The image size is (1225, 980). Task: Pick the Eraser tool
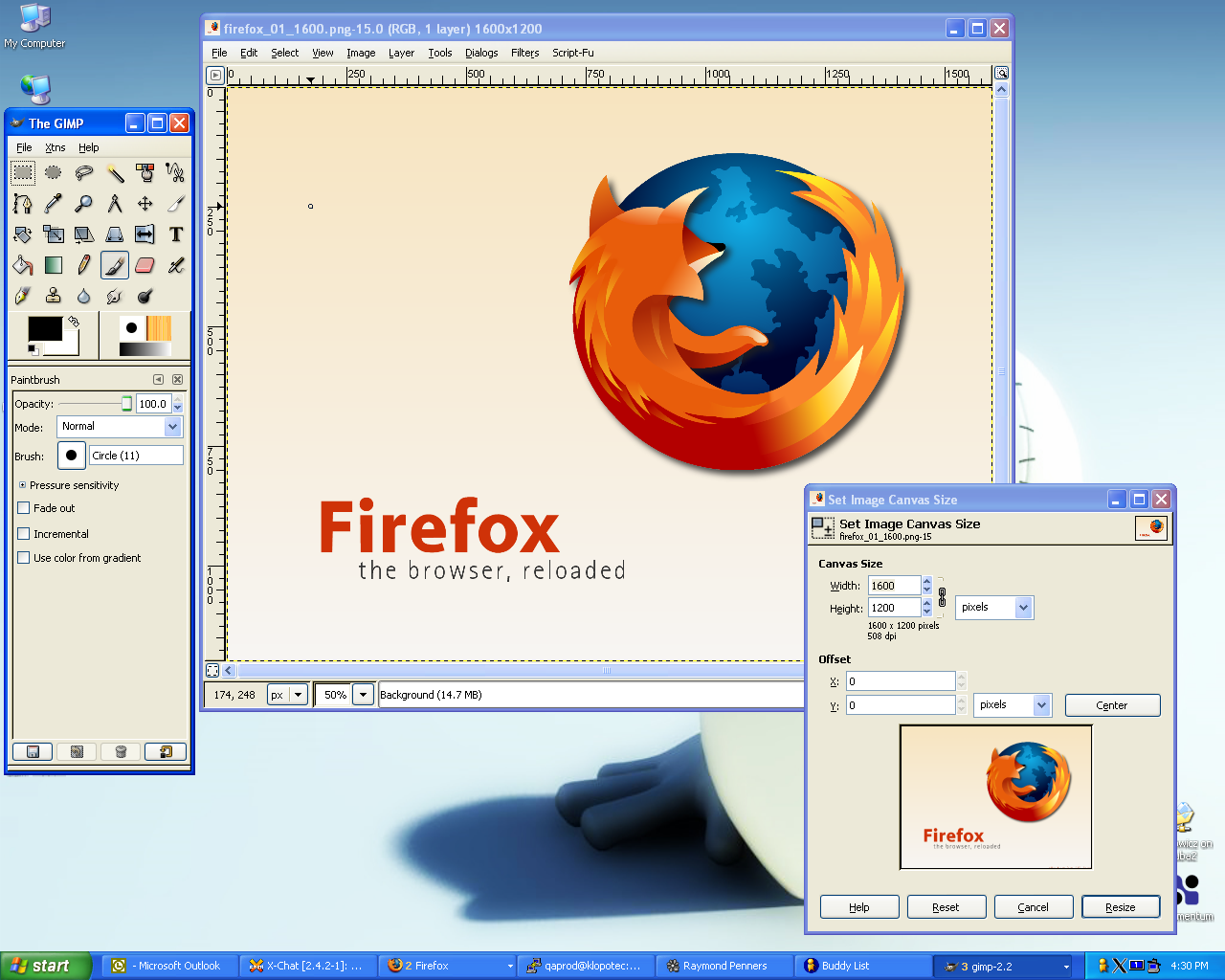(145, 265)
